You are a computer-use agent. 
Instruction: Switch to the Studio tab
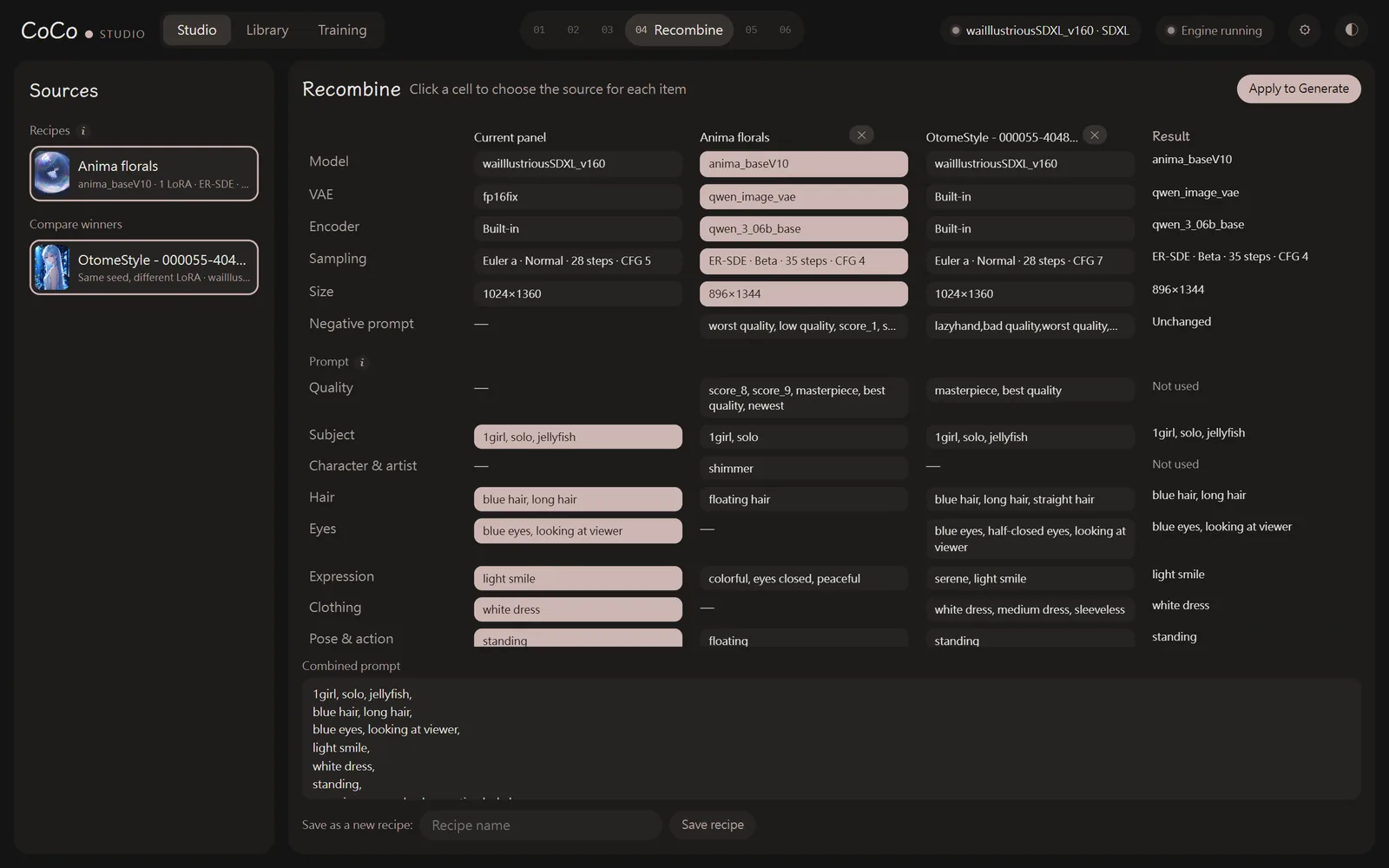[197, 30]
